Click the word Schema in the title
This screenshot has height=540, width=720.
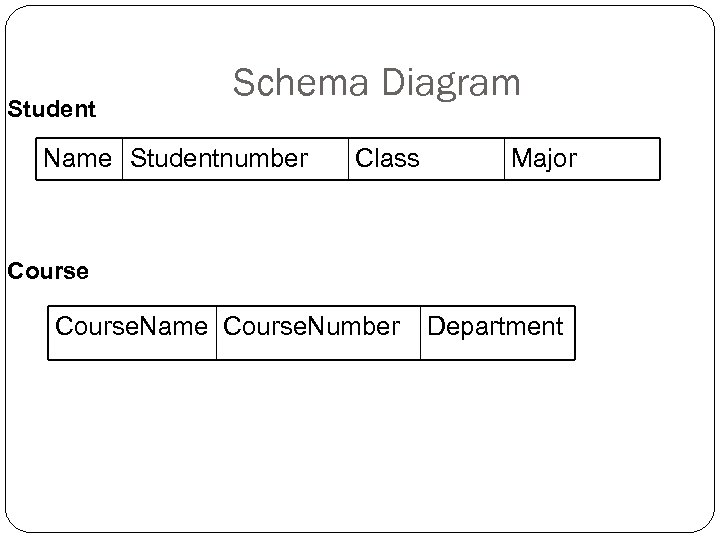point(294,83)
